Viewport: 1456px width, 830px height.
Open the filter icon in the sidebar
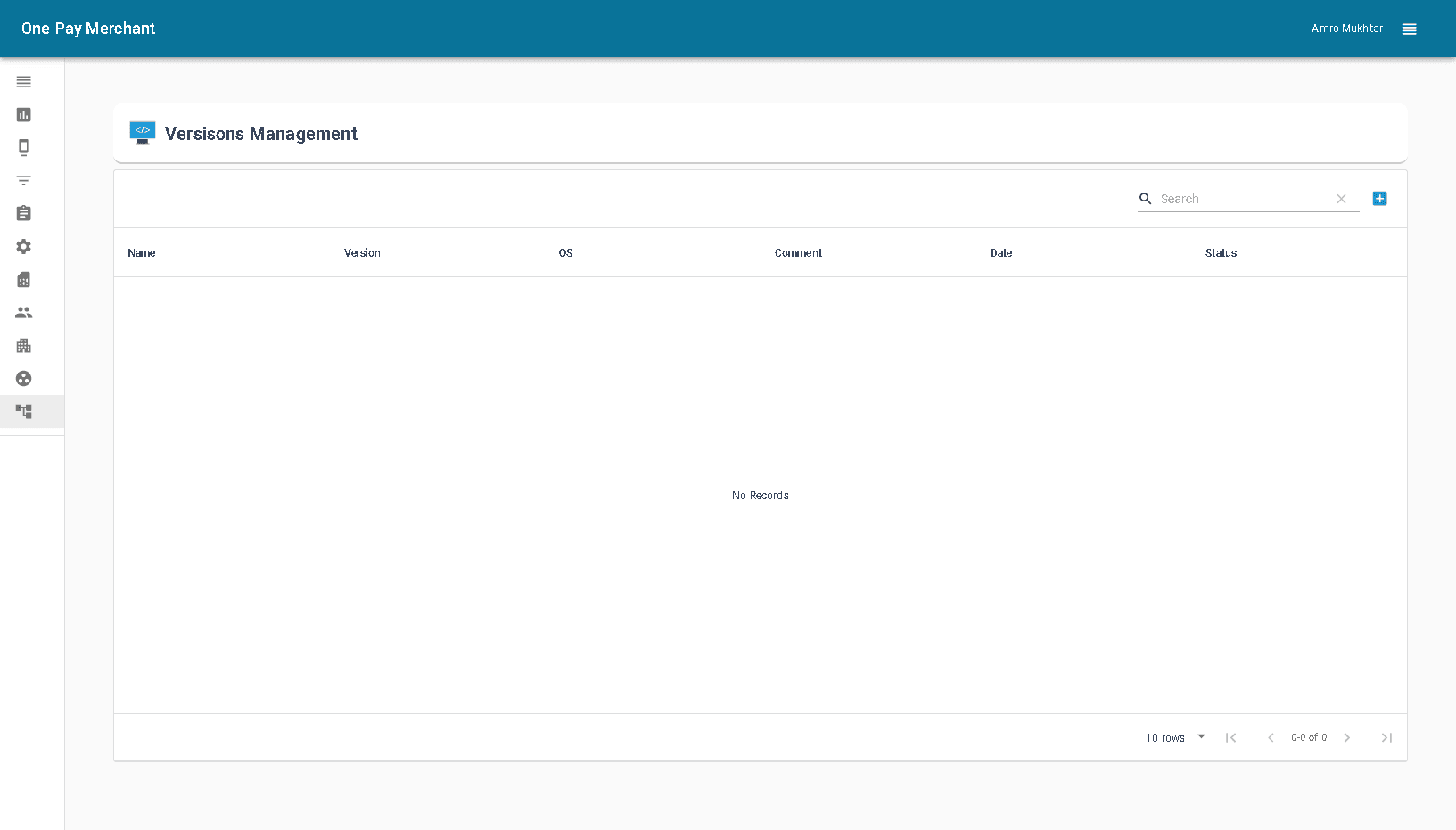pyautogui.click(x=23, y=180)
